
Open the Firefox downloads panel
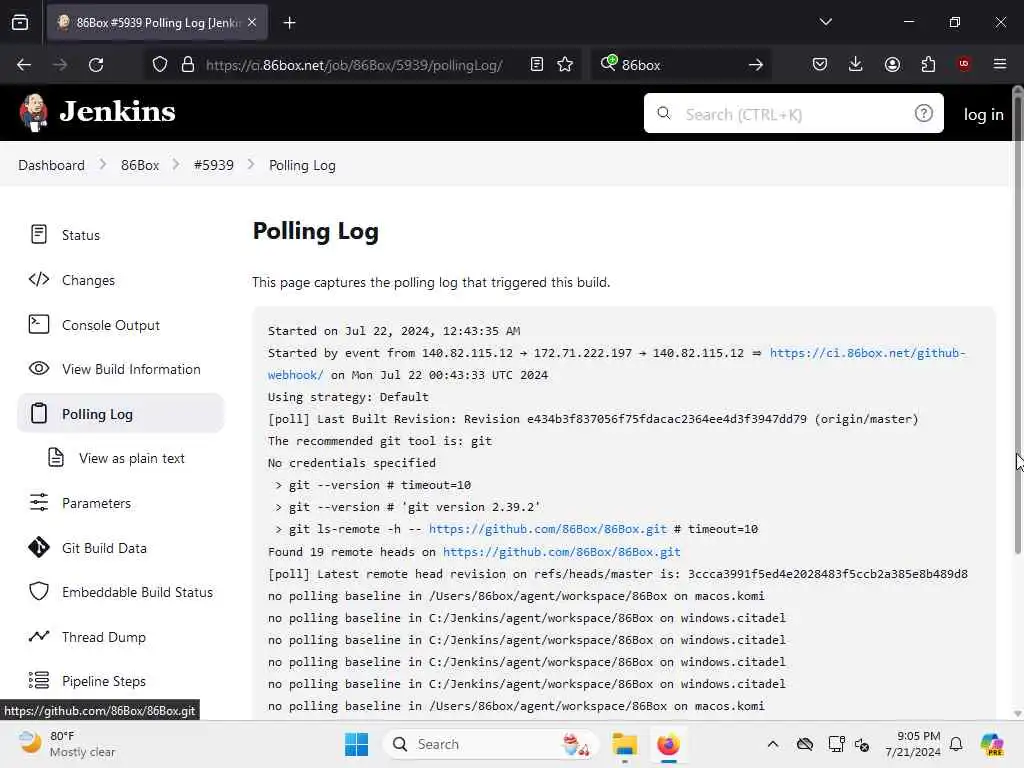point(856,64)
